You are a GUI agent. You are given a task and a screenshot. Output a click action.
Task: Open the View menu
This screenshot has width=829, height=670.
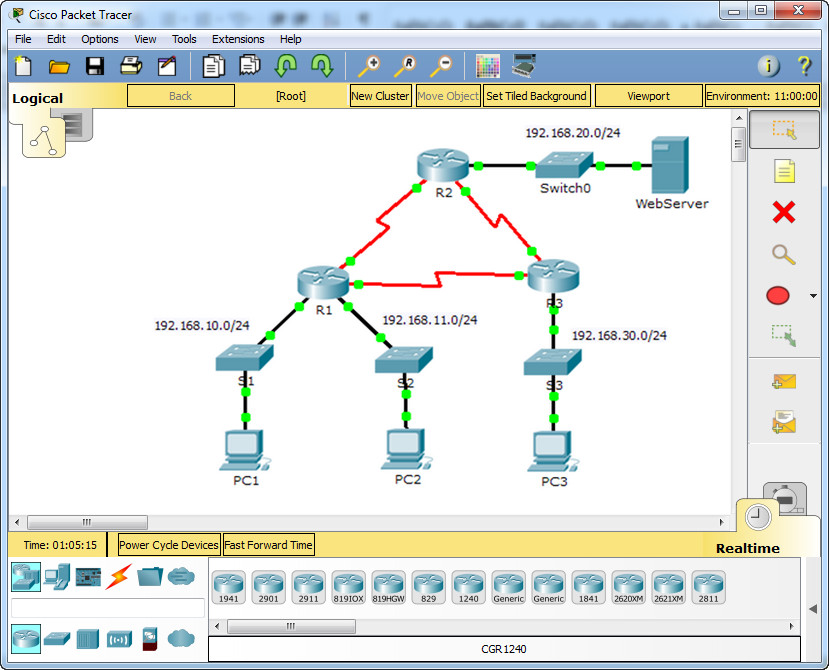click(145, 39)
